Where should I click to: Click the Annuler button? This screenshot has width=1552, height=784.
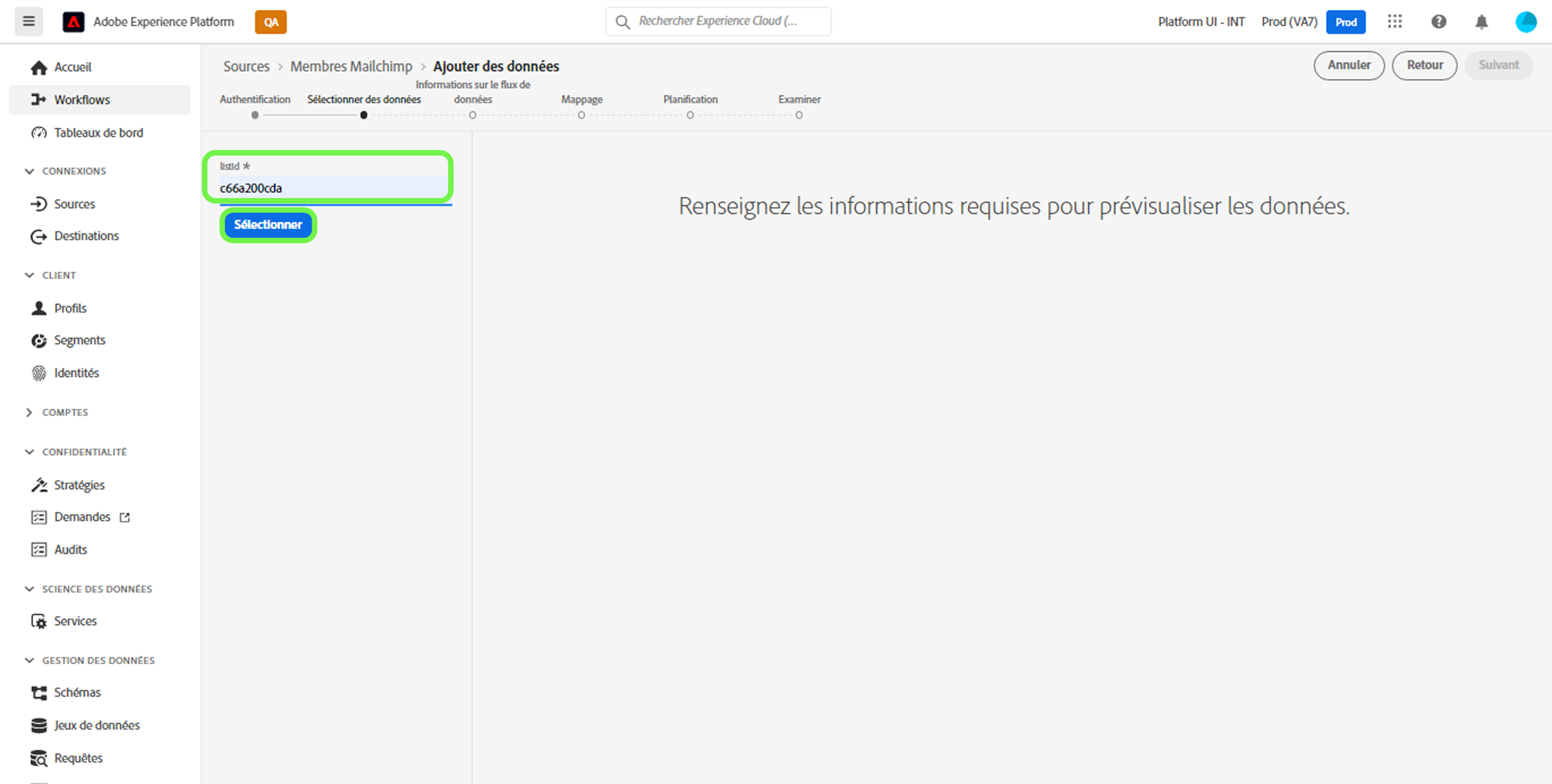1348,65
